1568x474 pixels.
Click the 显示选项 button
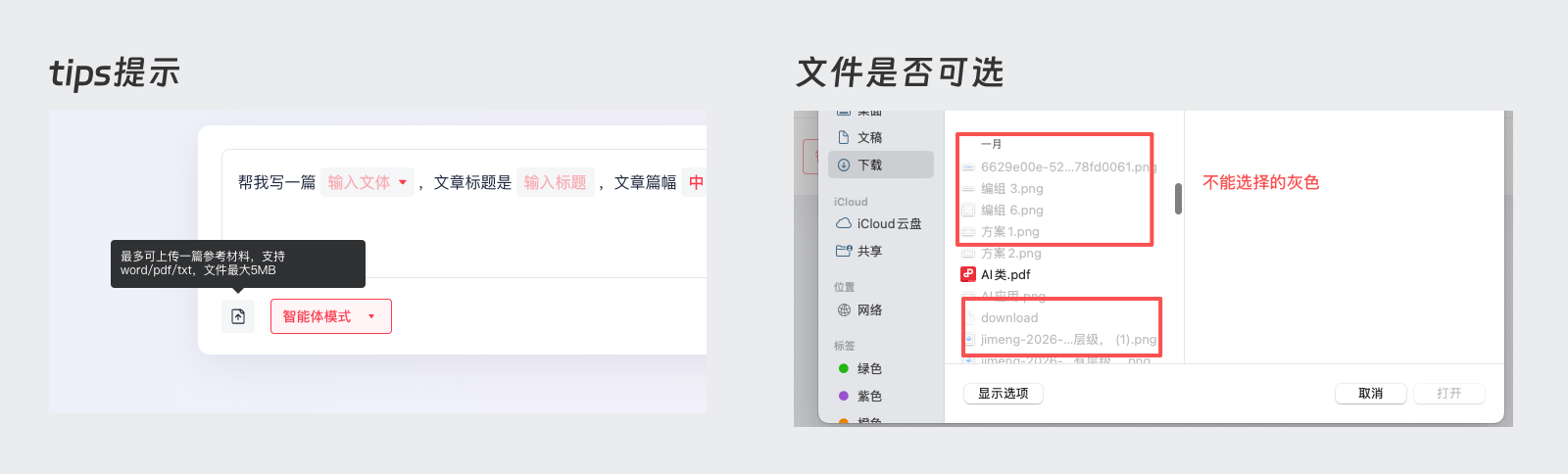(x=1004, y=393)
